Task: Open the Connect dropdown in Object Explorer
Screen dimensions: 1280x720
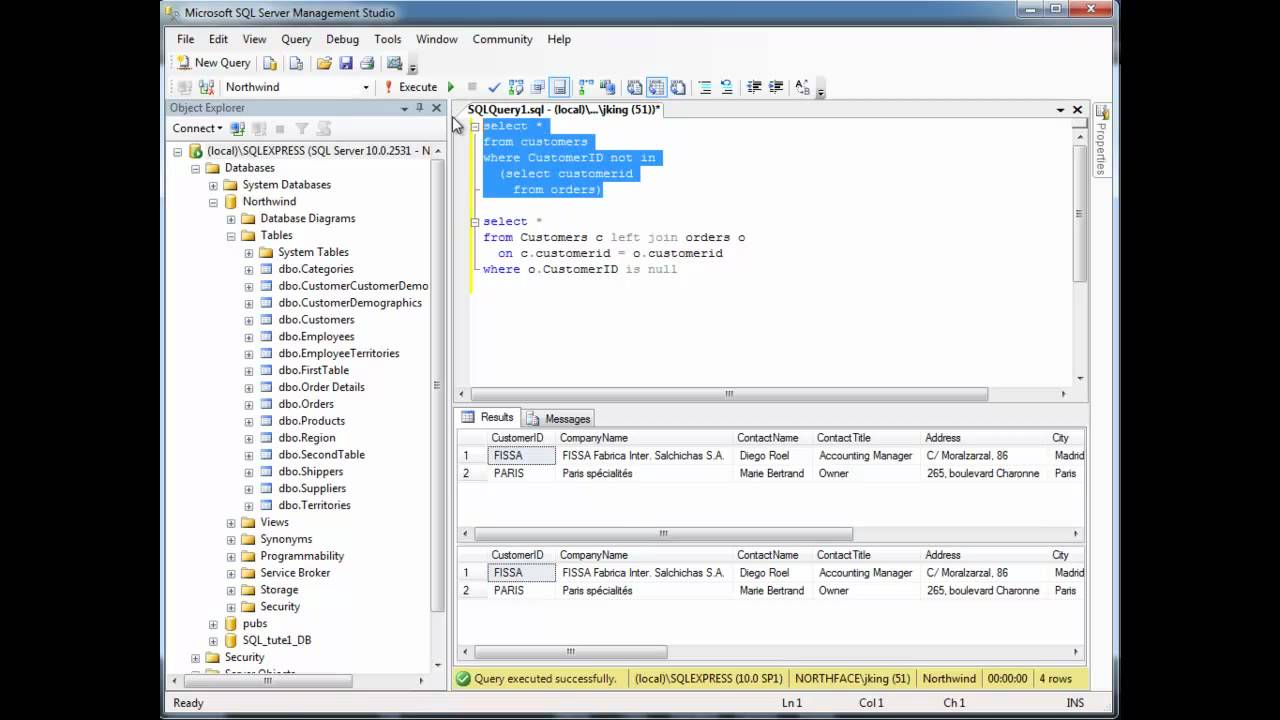Action: click(x=197, y=128)
